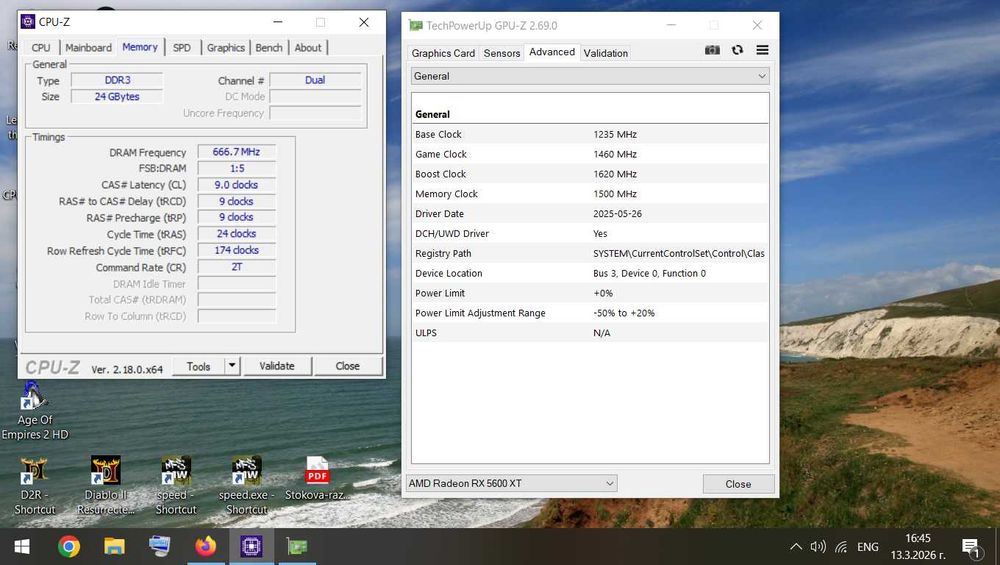This screenshot has width=1000, height=565.
Task: Click the memory Type field showing DDR3
Action: coord(117,80)
